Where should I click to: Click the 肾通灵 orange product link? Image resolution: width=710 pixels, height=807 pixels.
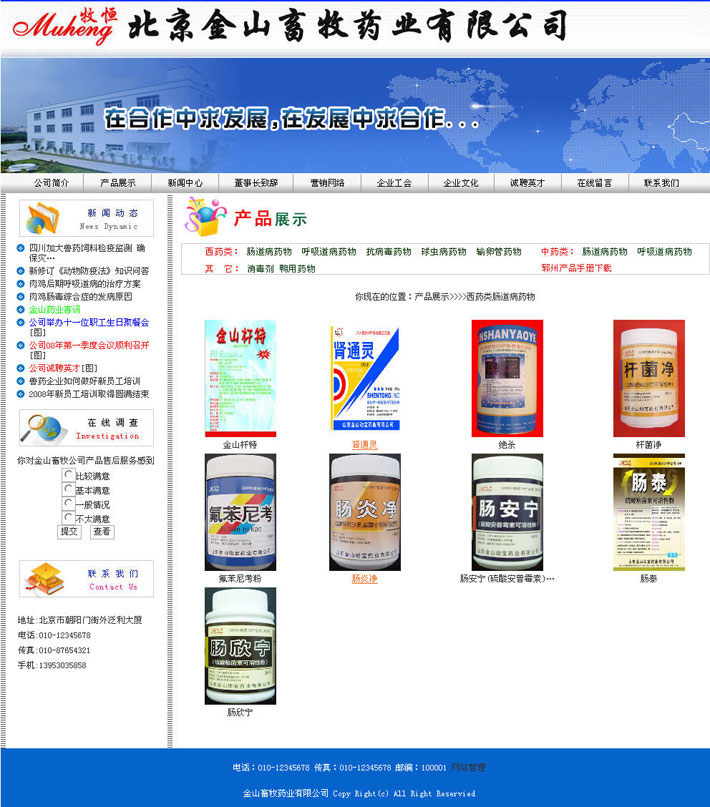tap(365, 445)
